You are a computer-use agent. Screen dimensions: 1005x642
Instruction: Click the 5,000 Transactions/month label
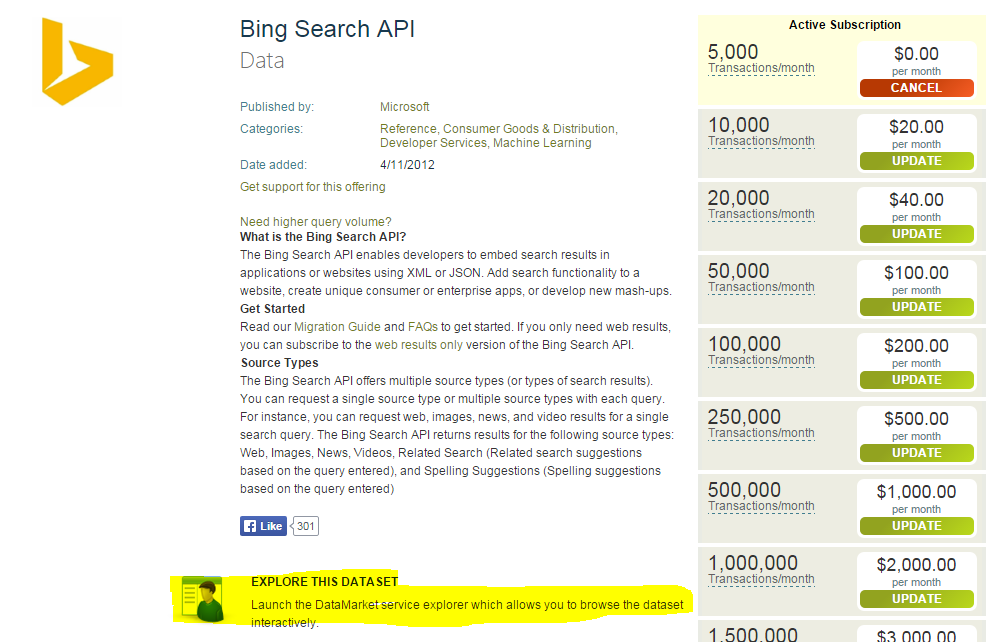point(761,59)
